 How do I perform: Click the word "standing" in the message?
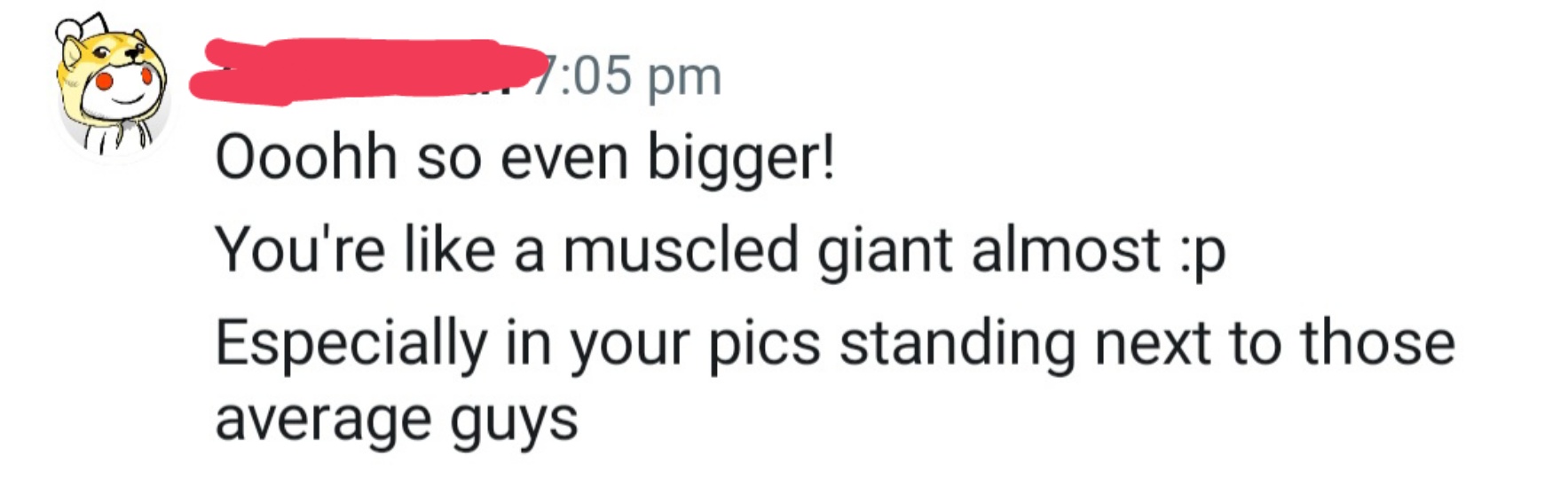(x=957, y=344)
